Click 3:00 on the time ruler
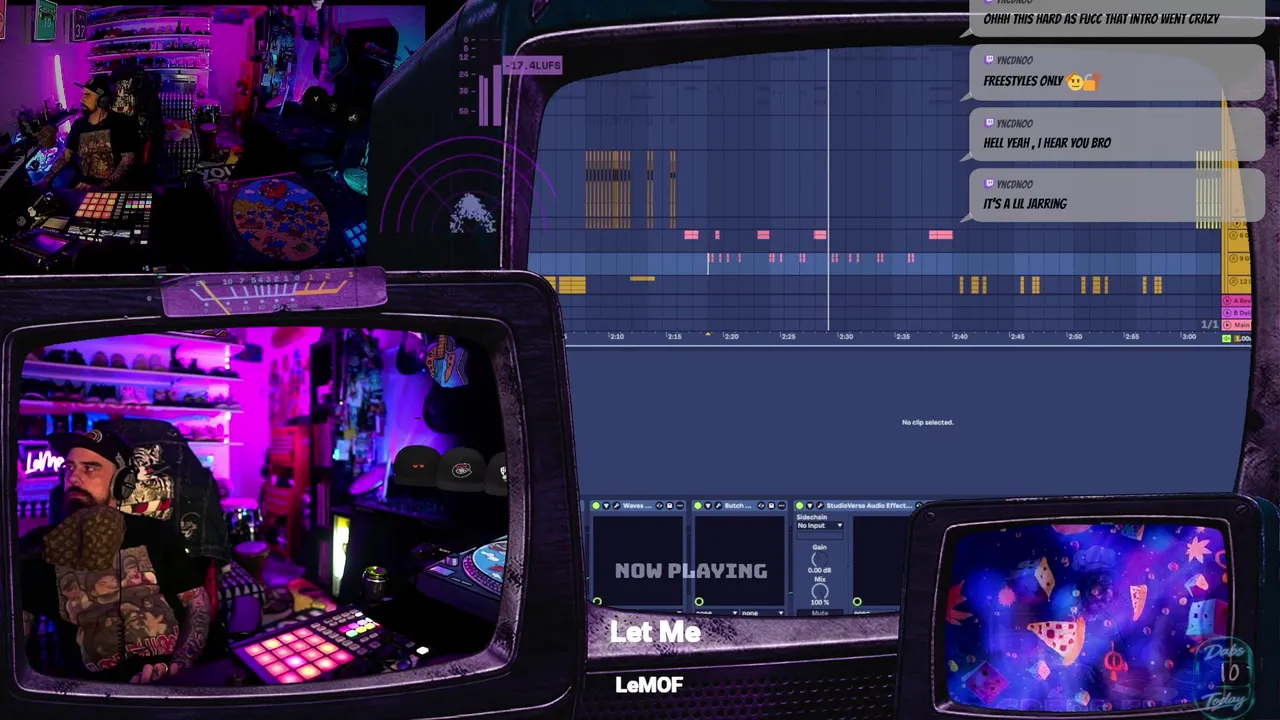 coord(1189,337)
